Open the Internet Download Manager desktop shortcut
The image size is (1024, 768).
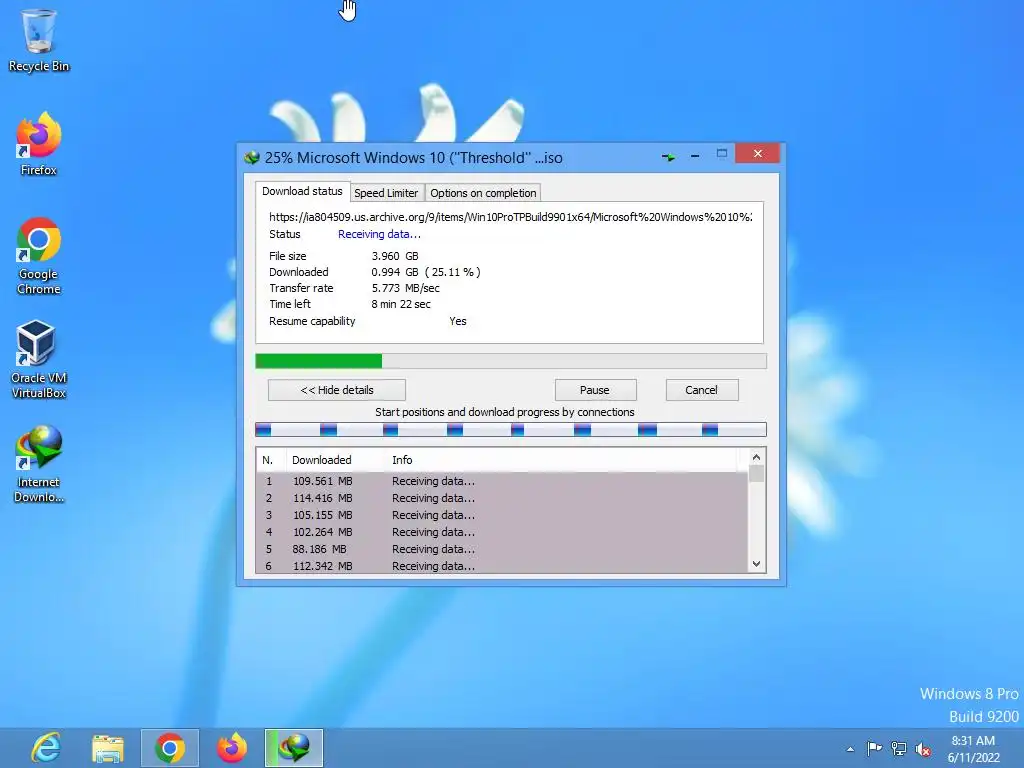click(x=39, y=464)
